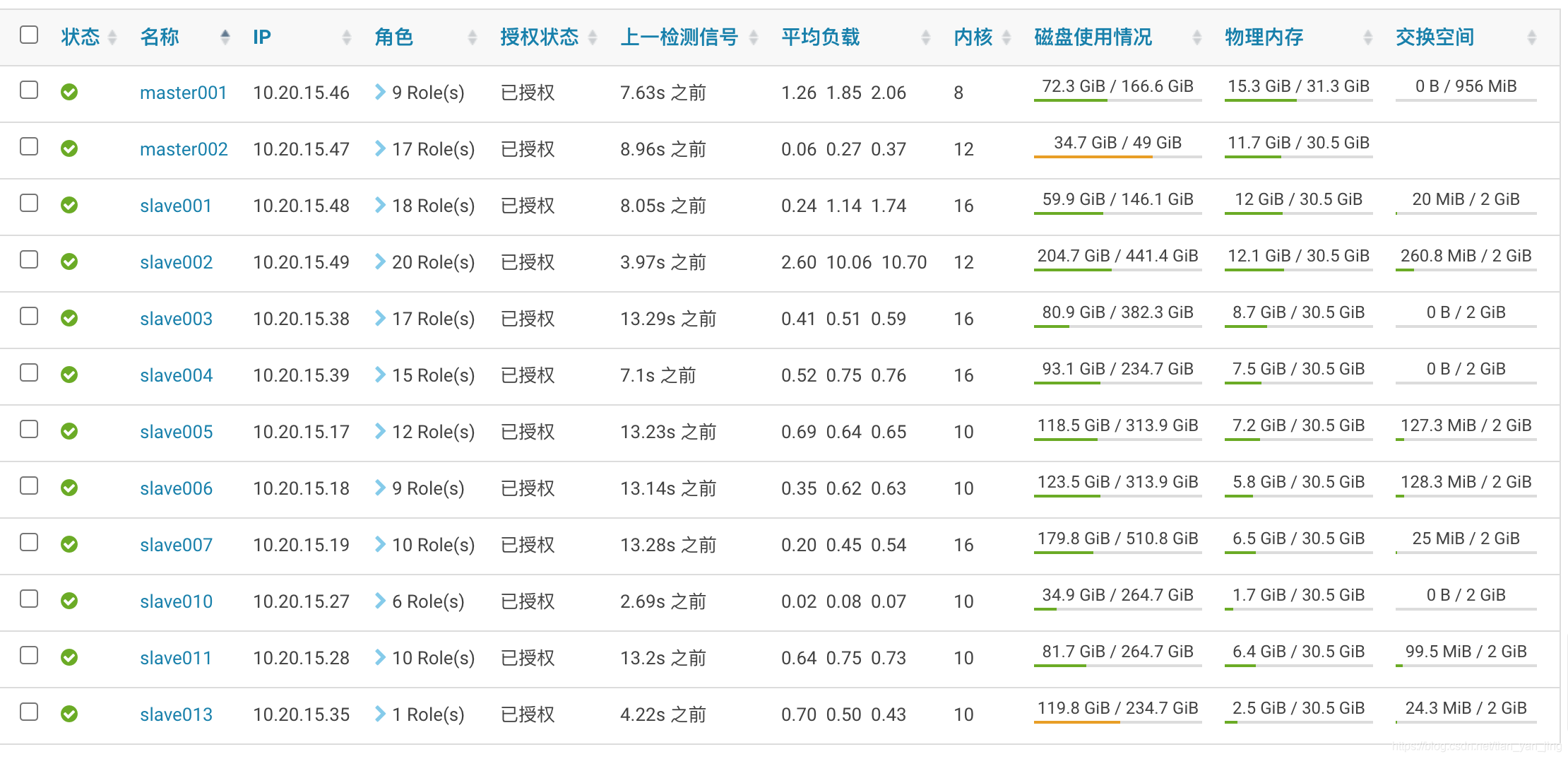The image size is (1568, 759).
Task: Select the slave007 row checkbox
Action: (29, 542)
